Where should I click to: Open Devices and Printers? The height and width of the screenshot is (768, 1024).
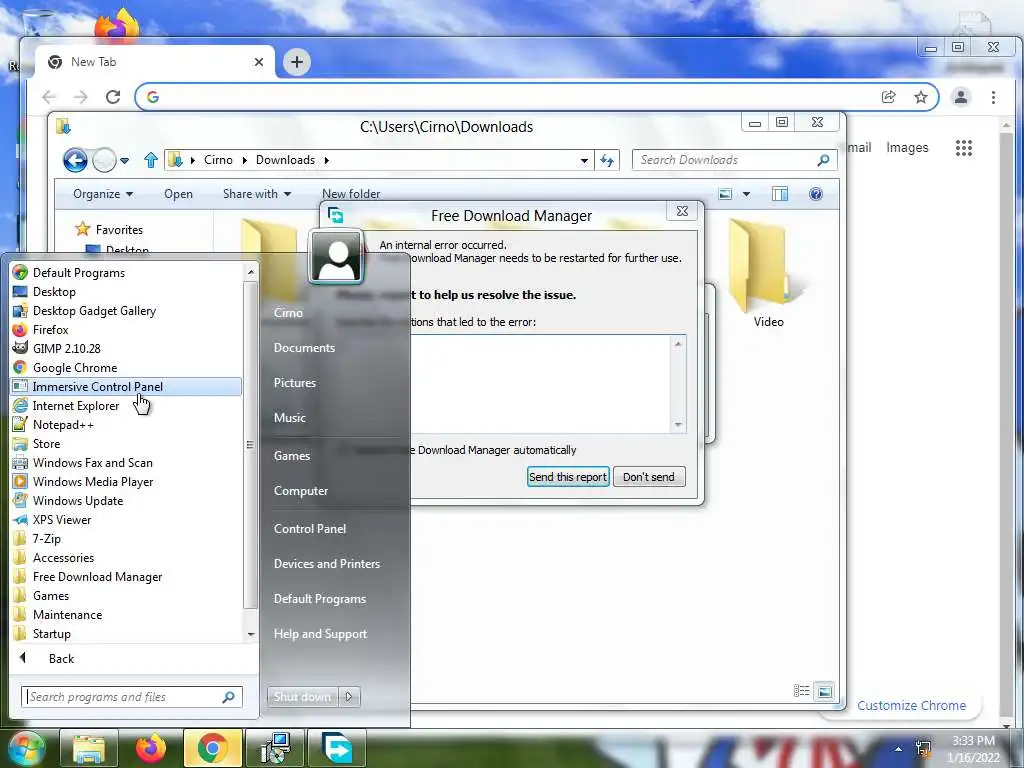327,564
